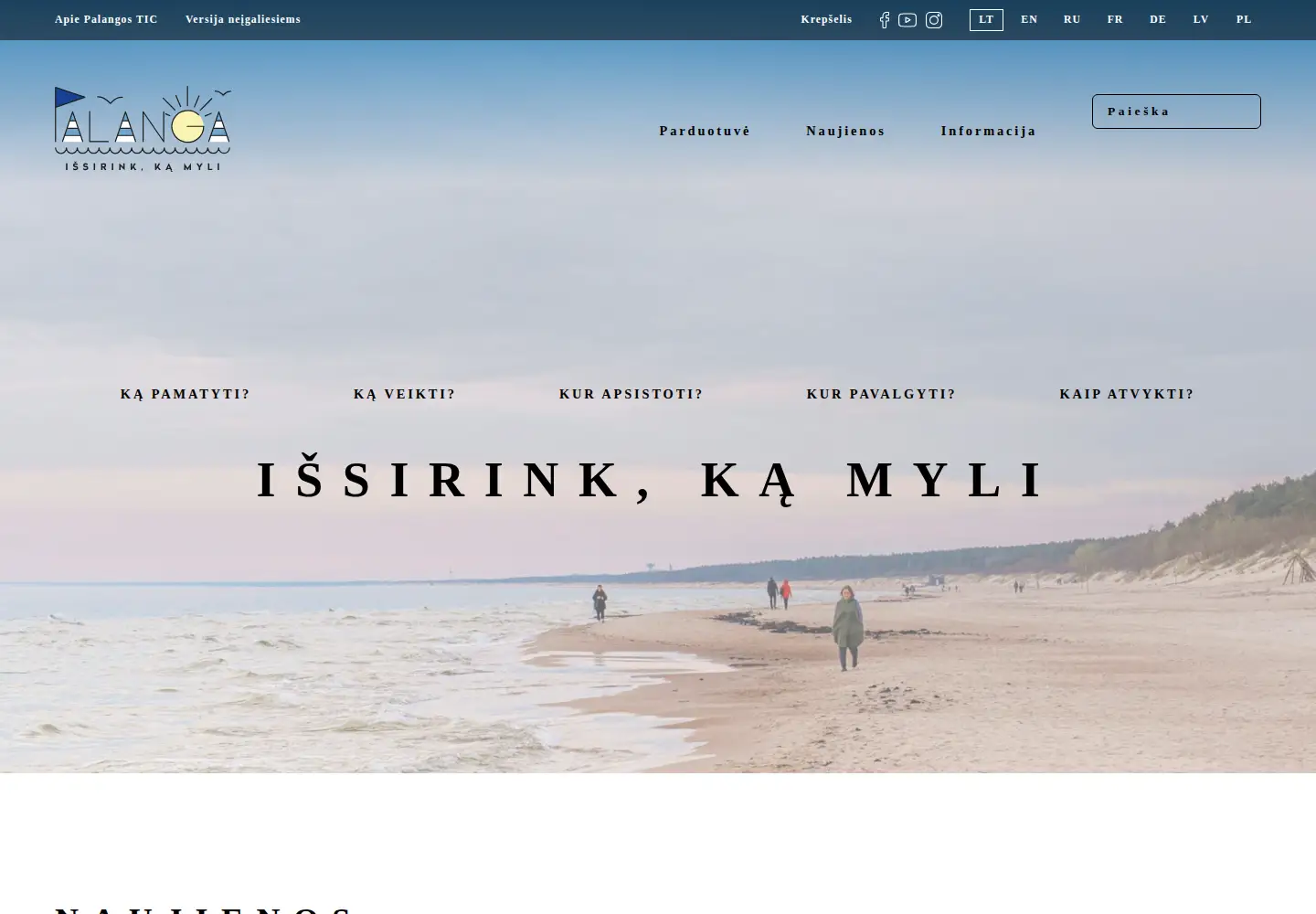Open the Naujienos menu item
Screen dimensions: 1316x914
coord(845,131)
